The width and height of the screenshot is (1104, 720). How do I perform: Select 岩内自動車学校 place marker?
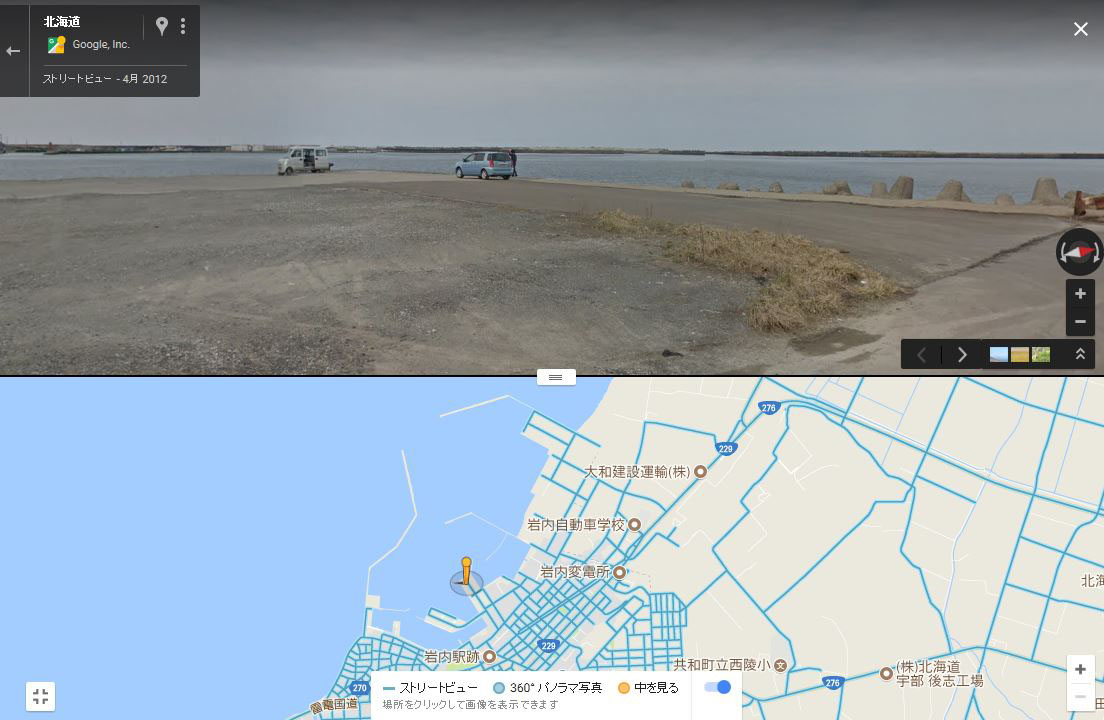pos(634,524)
